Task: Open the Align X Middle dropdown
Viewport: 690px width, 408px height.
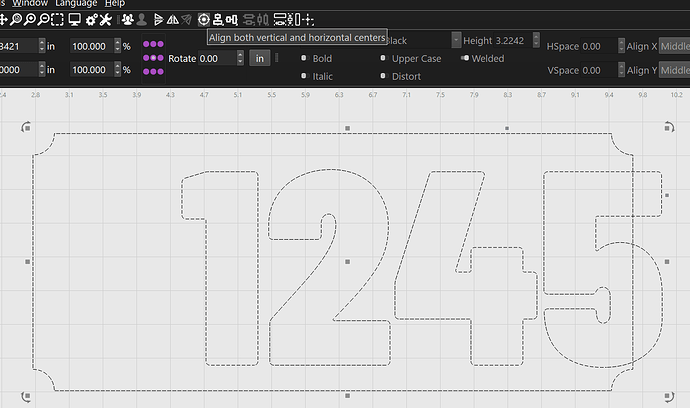Action: pos(674,46)
